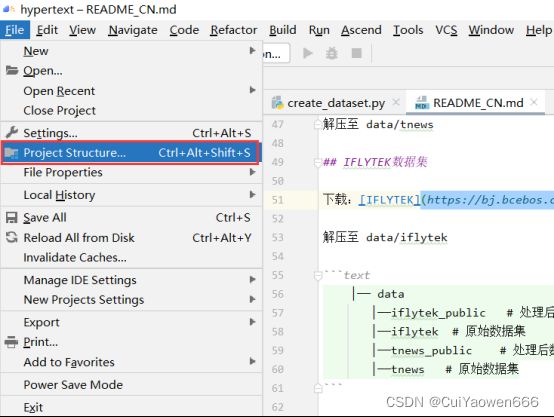Open the Edit menu
This screenshot has width=554, height=417.
(x=47, y=30)
